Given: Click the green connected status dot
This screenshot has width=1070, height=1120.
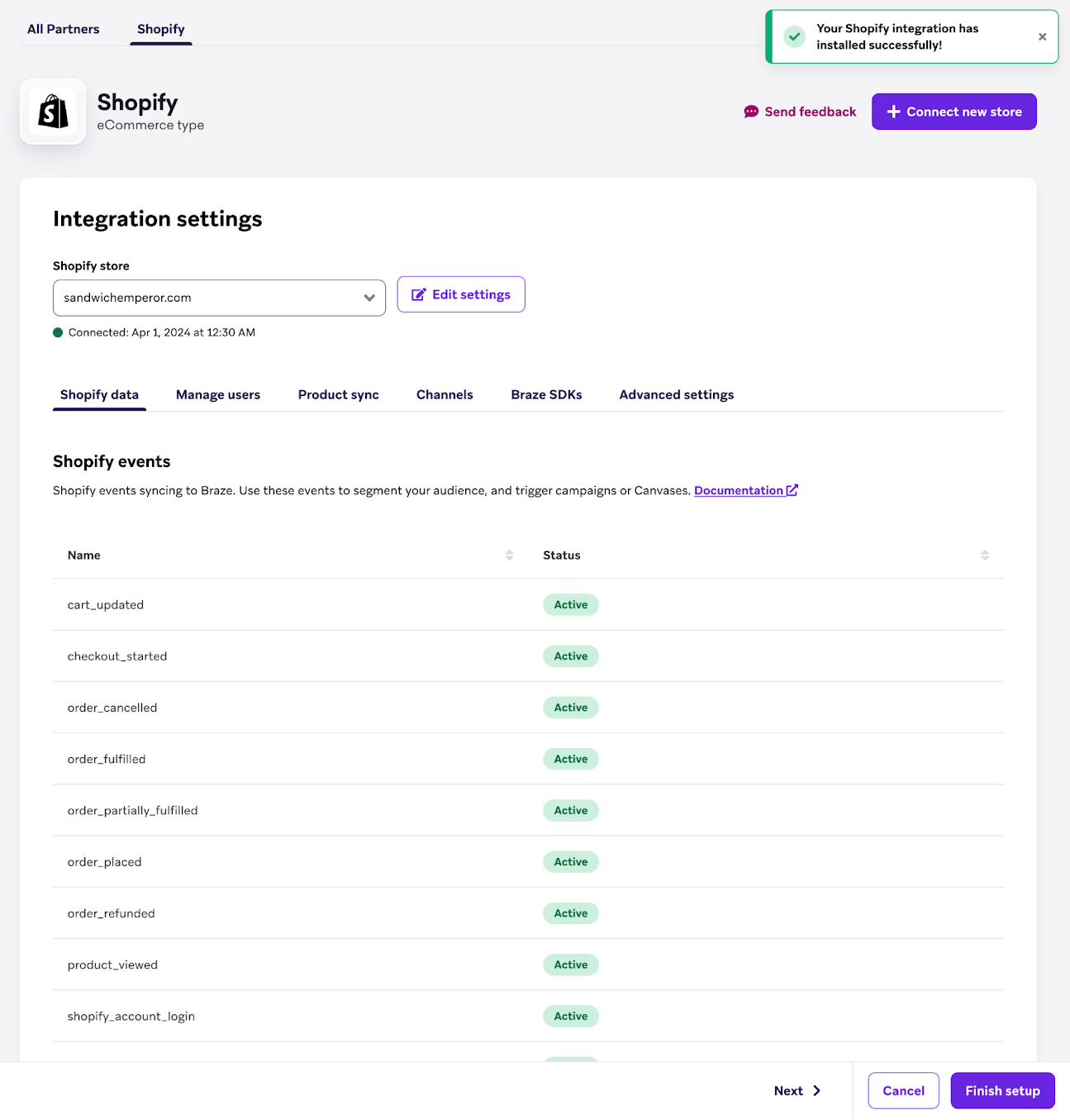Looking at the screenshot, I should click(x=58, y=332).
